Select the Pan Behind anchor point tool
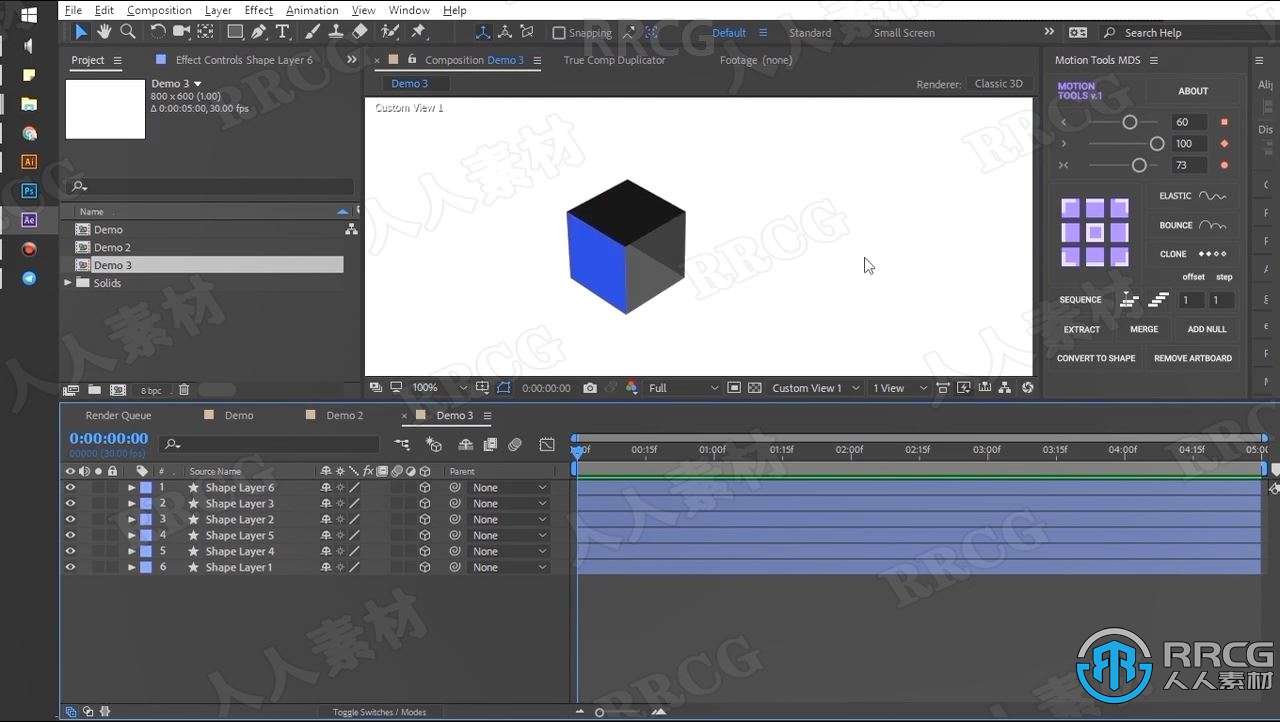Screen dimensions: 1280x722 [205, 32]
